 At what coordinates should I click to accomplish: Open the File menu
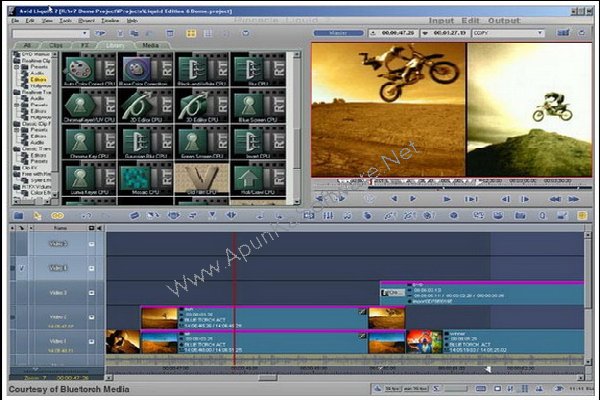(15, 21)
